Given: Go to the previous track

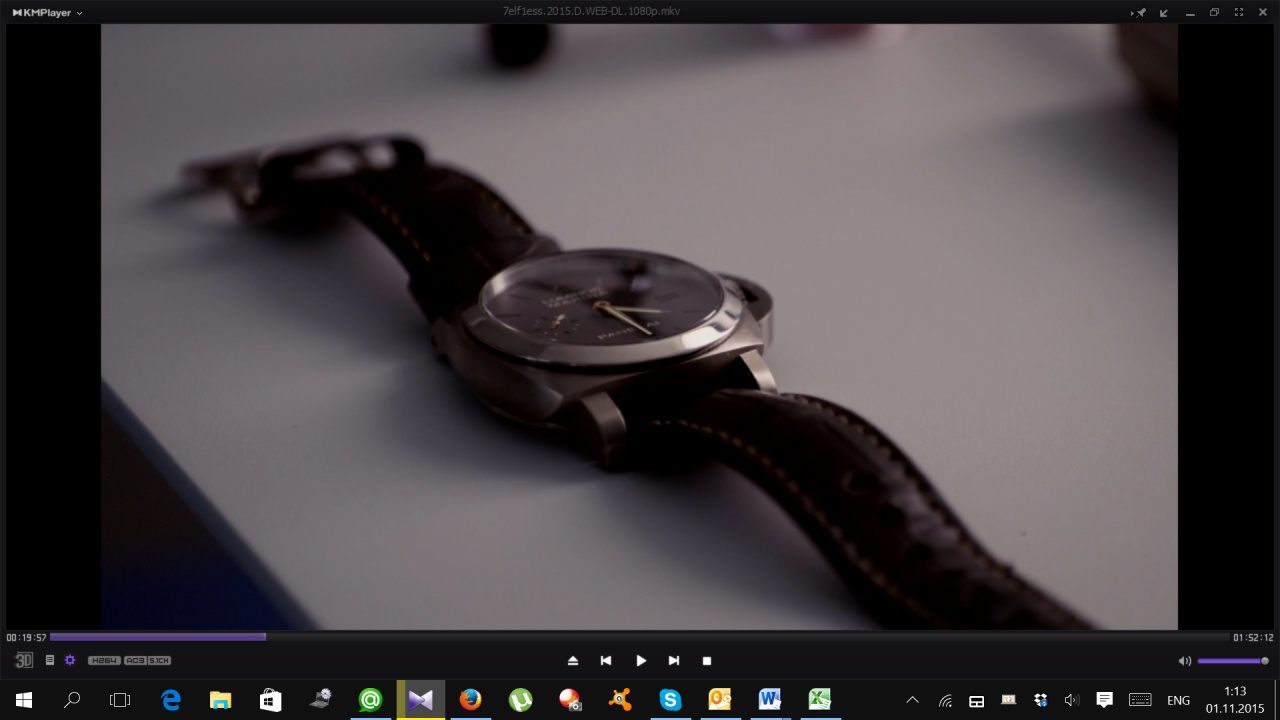Looking at the screenshot, I should pyautogui.click(x=605, y=661).
